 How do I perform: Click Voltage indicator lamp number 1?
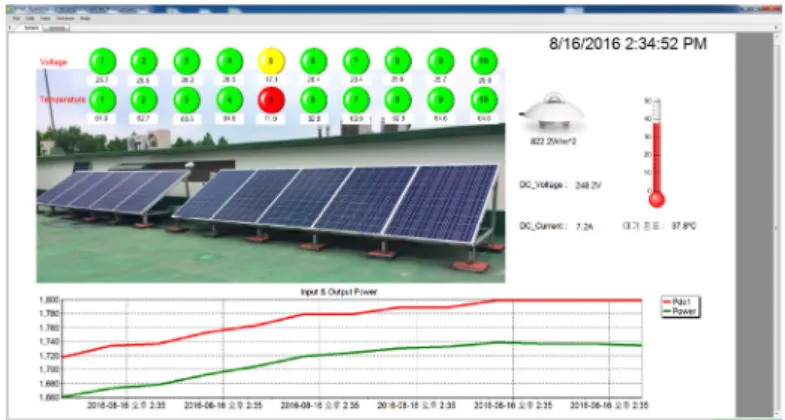(103, 61)
